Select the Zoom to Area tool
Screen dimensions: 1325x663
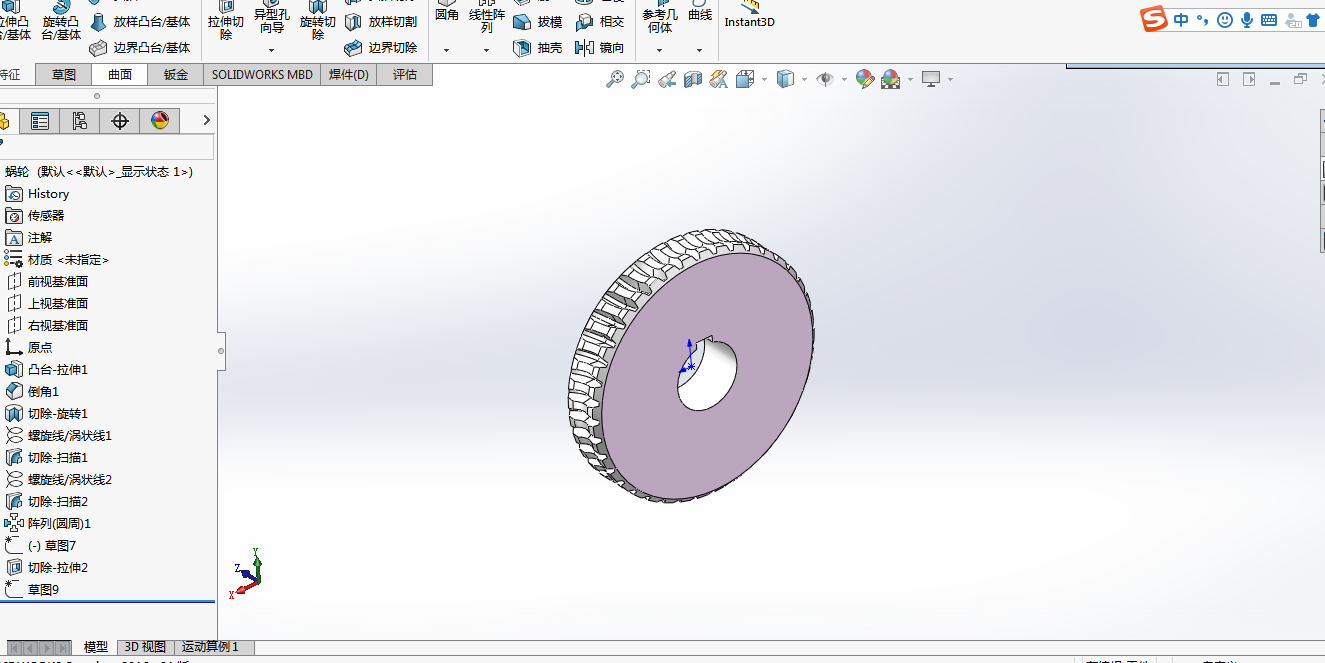pos(641,79)
